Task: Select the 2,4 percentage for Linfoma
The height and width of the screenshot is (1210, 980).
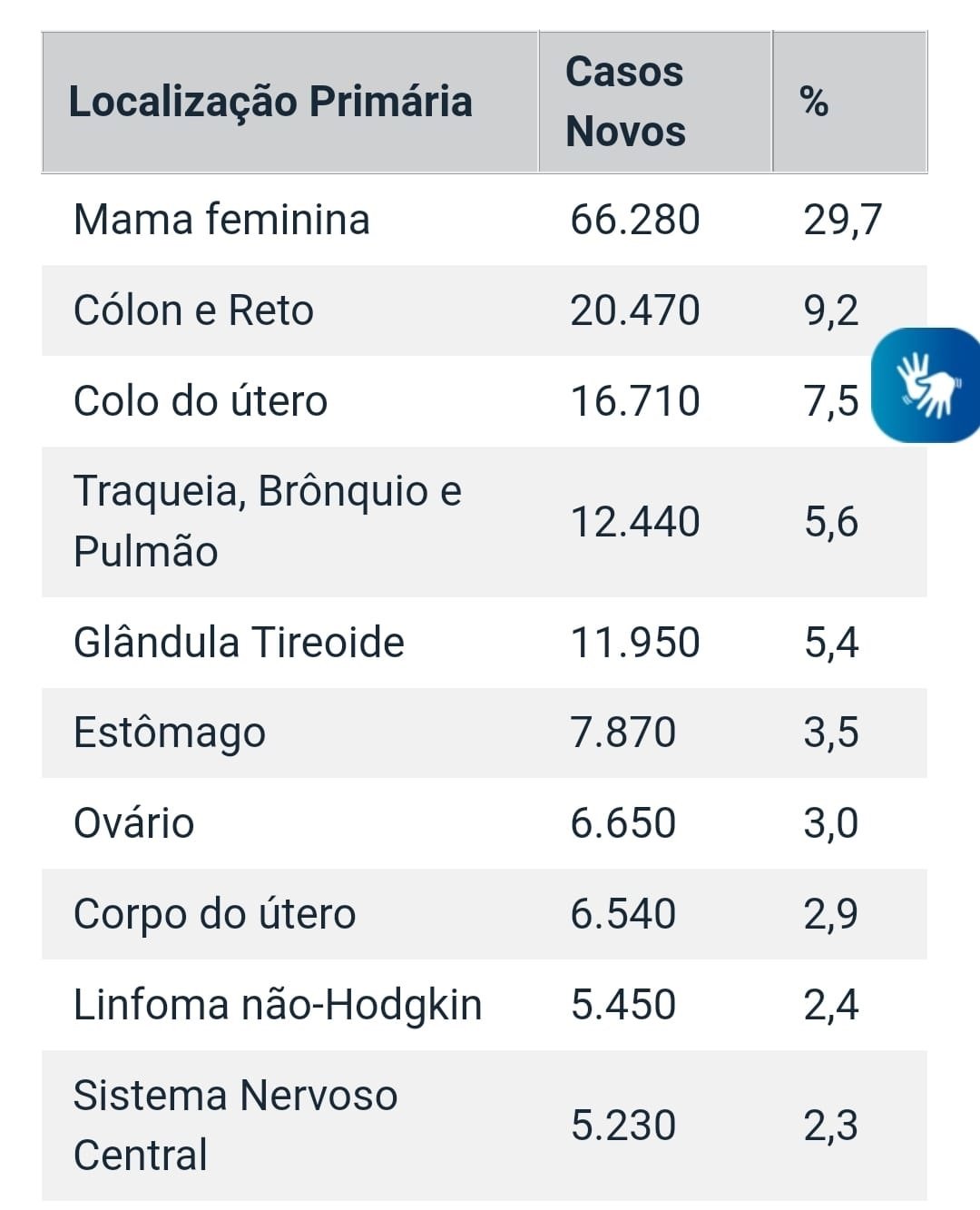Action: tap(830, 1005)
